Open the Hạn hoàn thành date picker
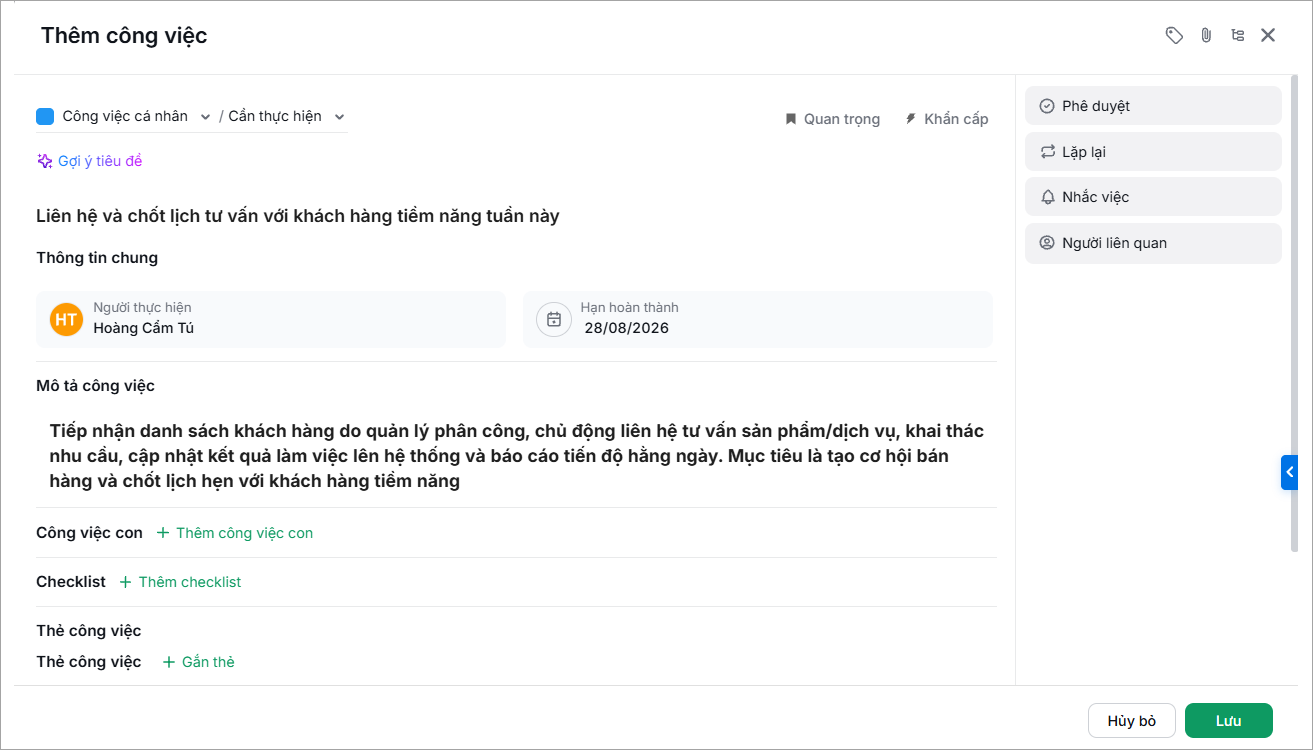This screenshot has height=750, width=1313. point(758,319)
